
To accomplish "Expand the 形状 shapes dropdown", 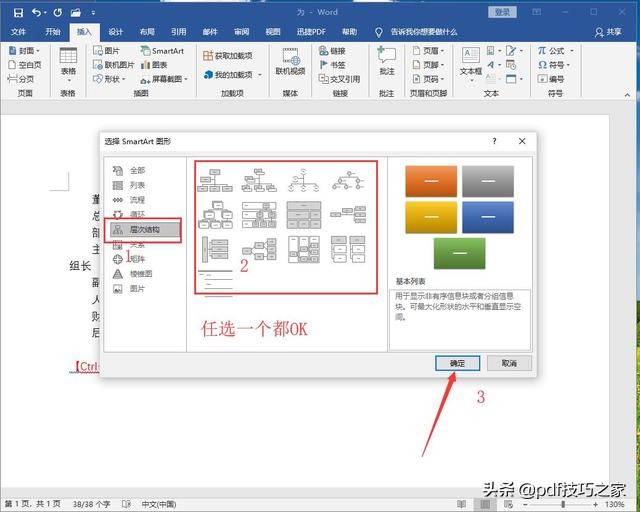I will click(110, 79).
